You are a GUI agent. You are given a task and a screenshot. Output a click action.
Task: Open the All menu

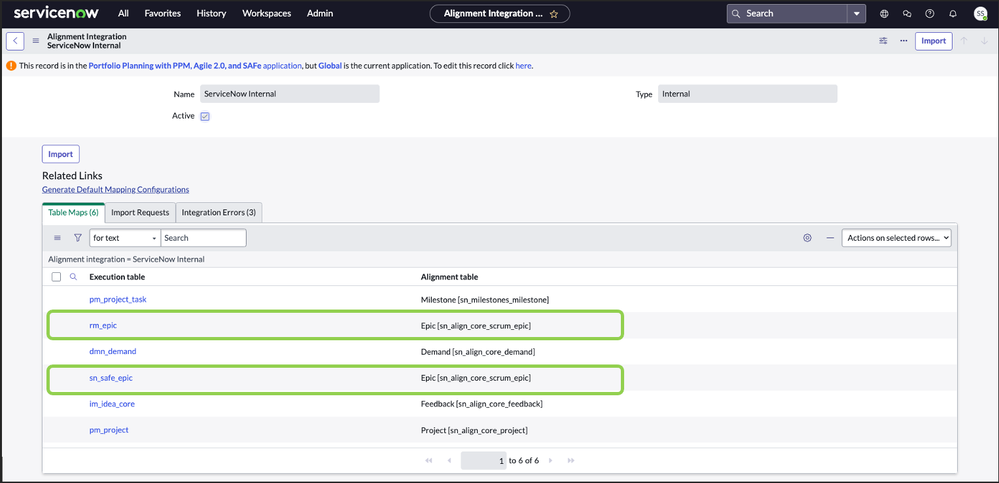[124, 13]
